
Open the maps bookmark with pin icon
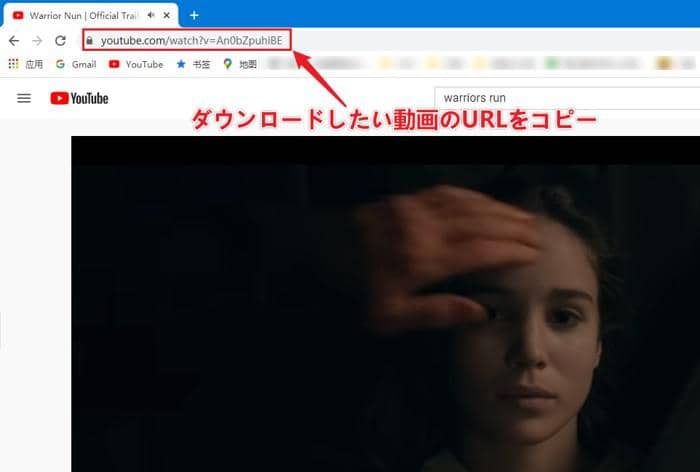pyautogui.click(x=240, y=64)
